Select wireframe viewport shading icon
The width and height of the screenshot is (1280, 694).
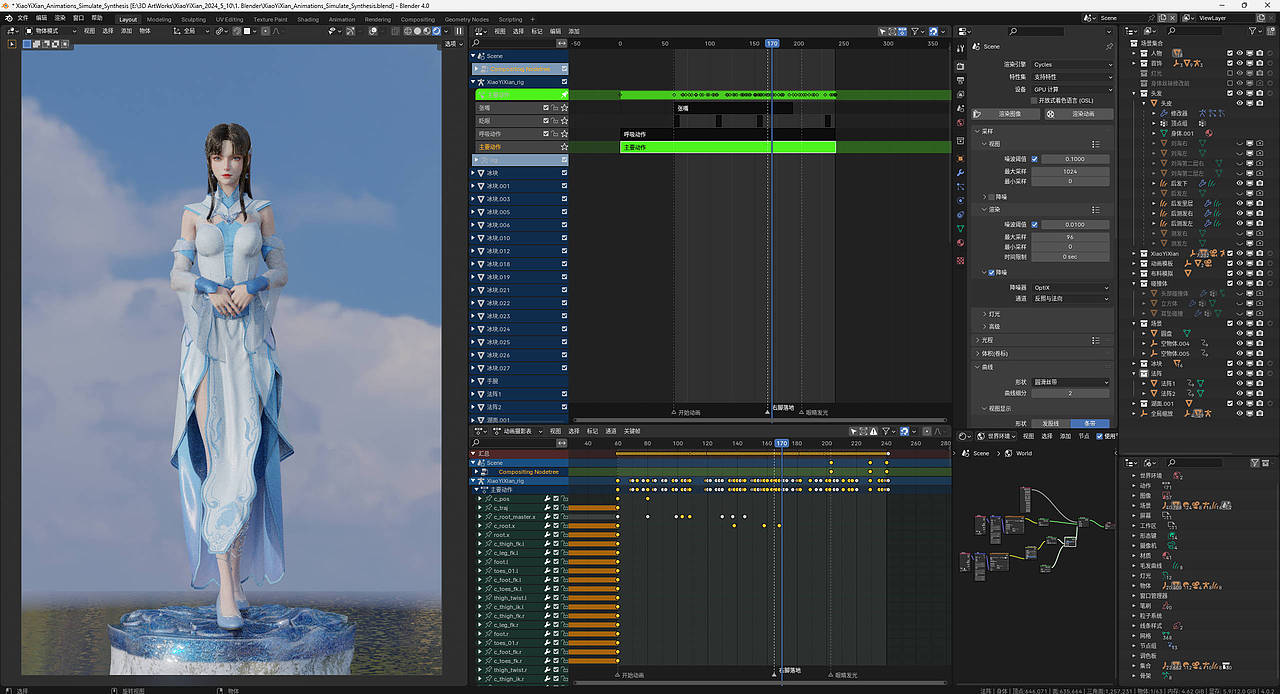(x=406, y=31)
